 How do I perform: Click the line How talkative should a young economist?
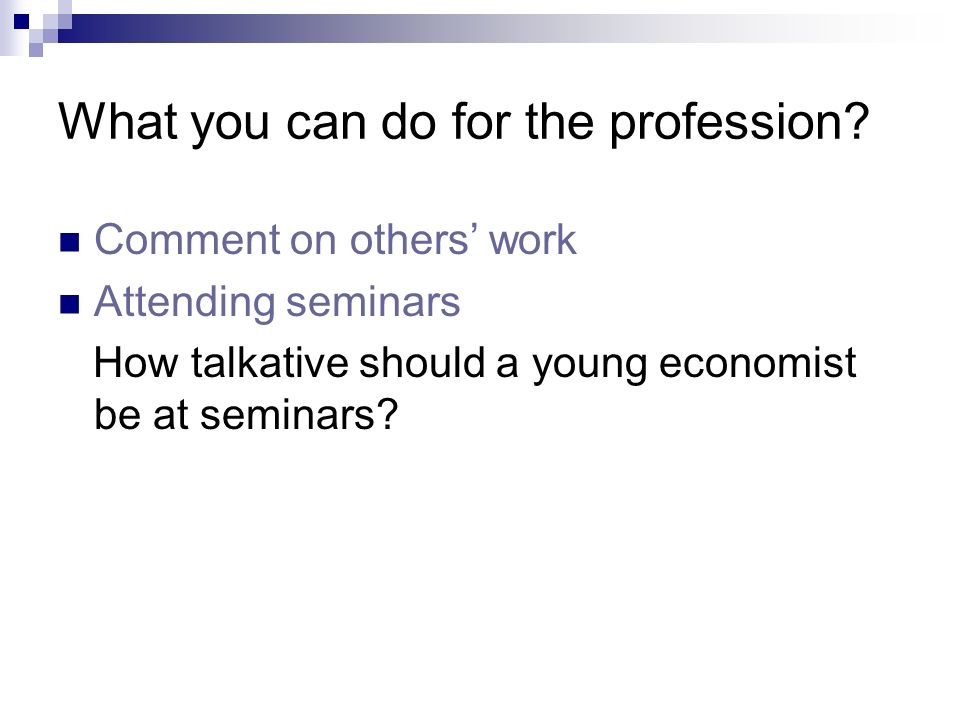tap(474, 364)
